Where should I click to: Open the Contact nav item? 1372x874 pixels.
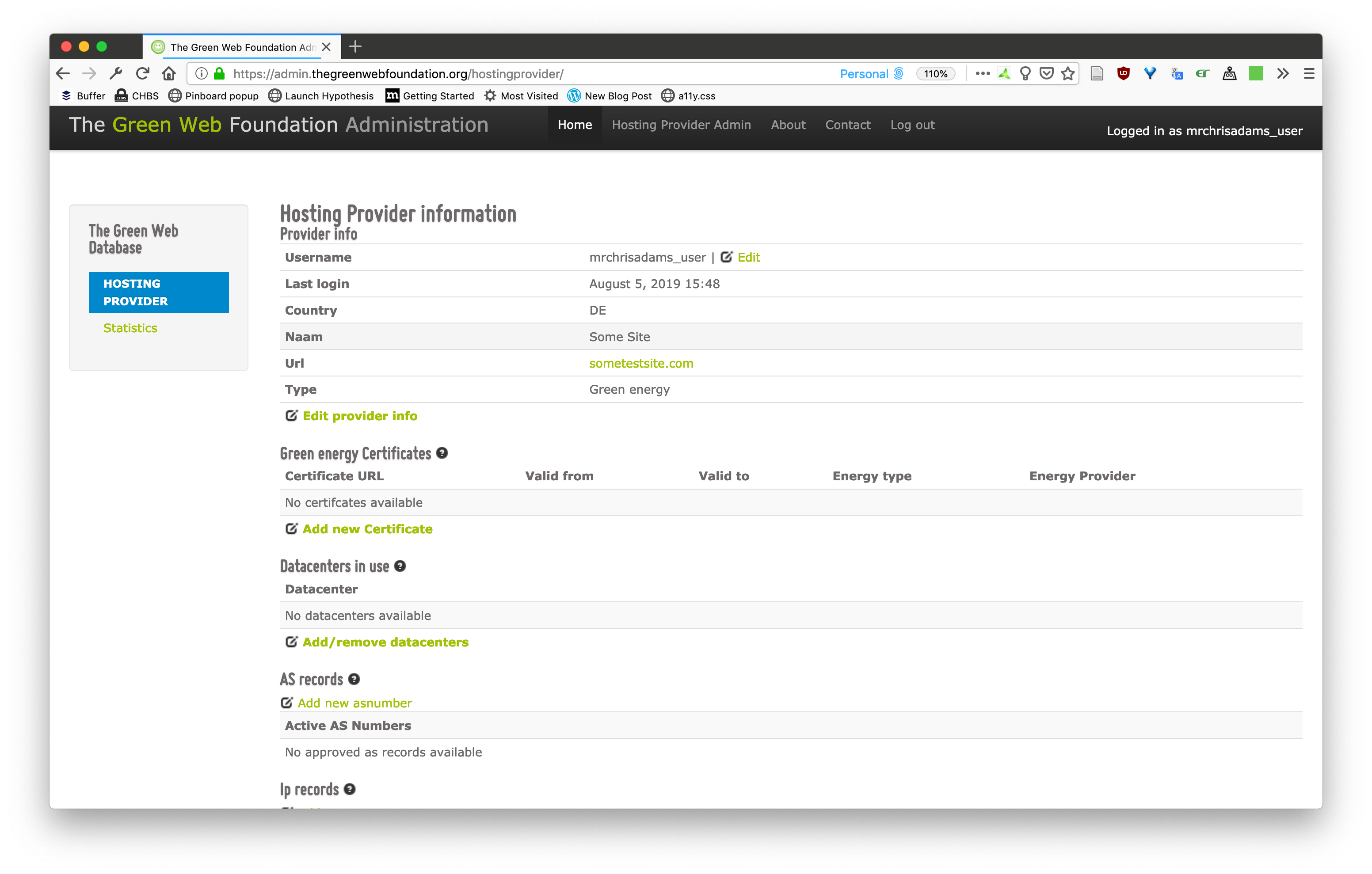pos(848,125)
